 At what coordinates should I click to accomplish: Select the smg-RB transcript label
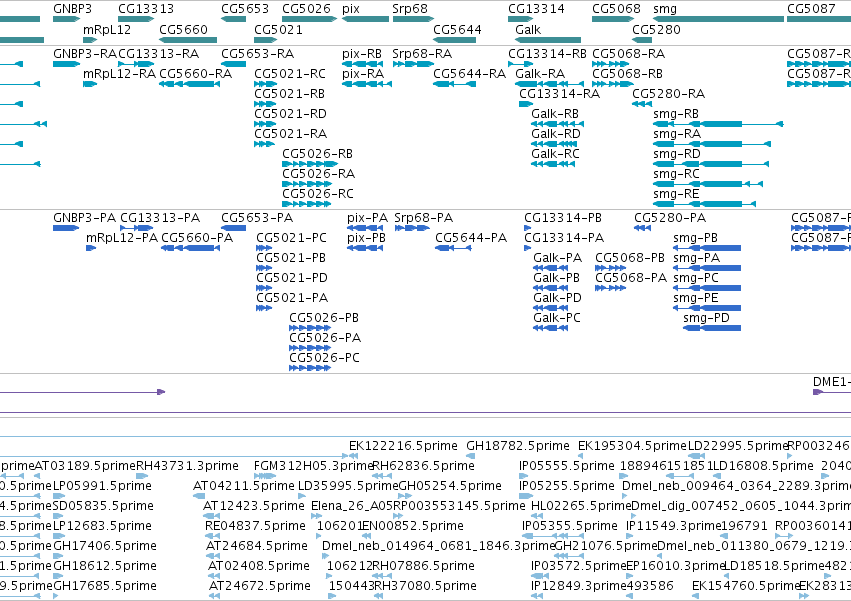tap(676, 114)
